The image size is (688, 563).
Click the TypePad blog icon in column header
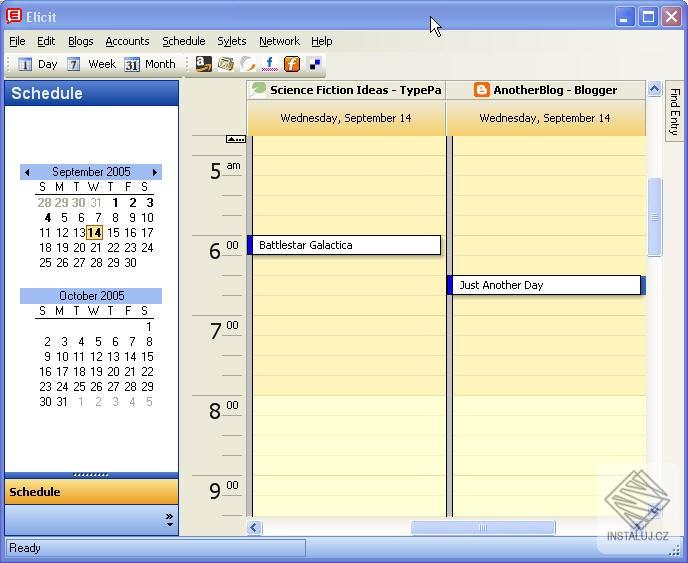click(258, 90)
